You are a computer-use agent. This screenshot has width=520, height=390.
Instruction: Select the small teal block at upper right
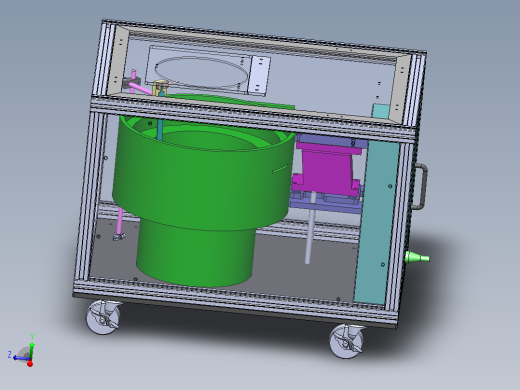pos(380,111)
